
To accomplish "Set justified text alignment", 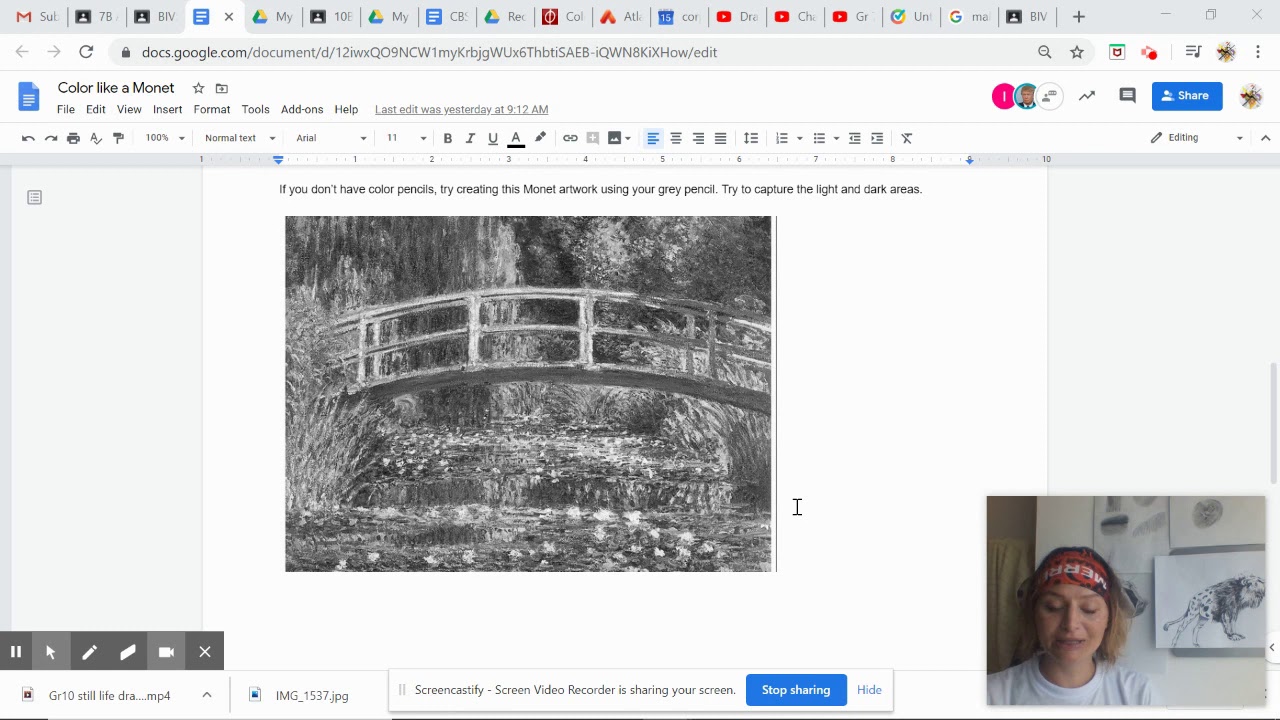I will coord(720,138).
